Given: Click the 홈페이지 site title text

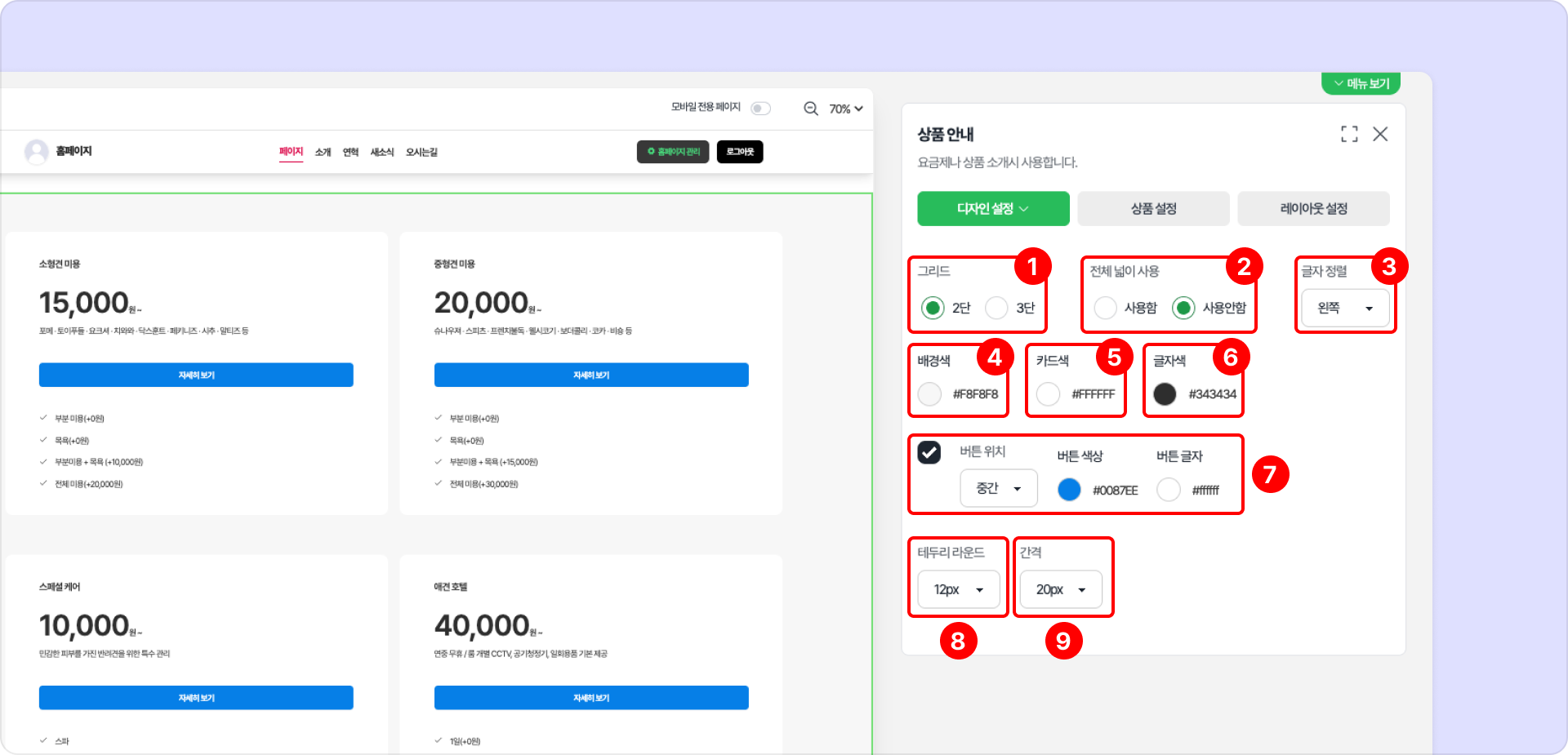Looking at the screenshot, I should click(x=73, y=151).
